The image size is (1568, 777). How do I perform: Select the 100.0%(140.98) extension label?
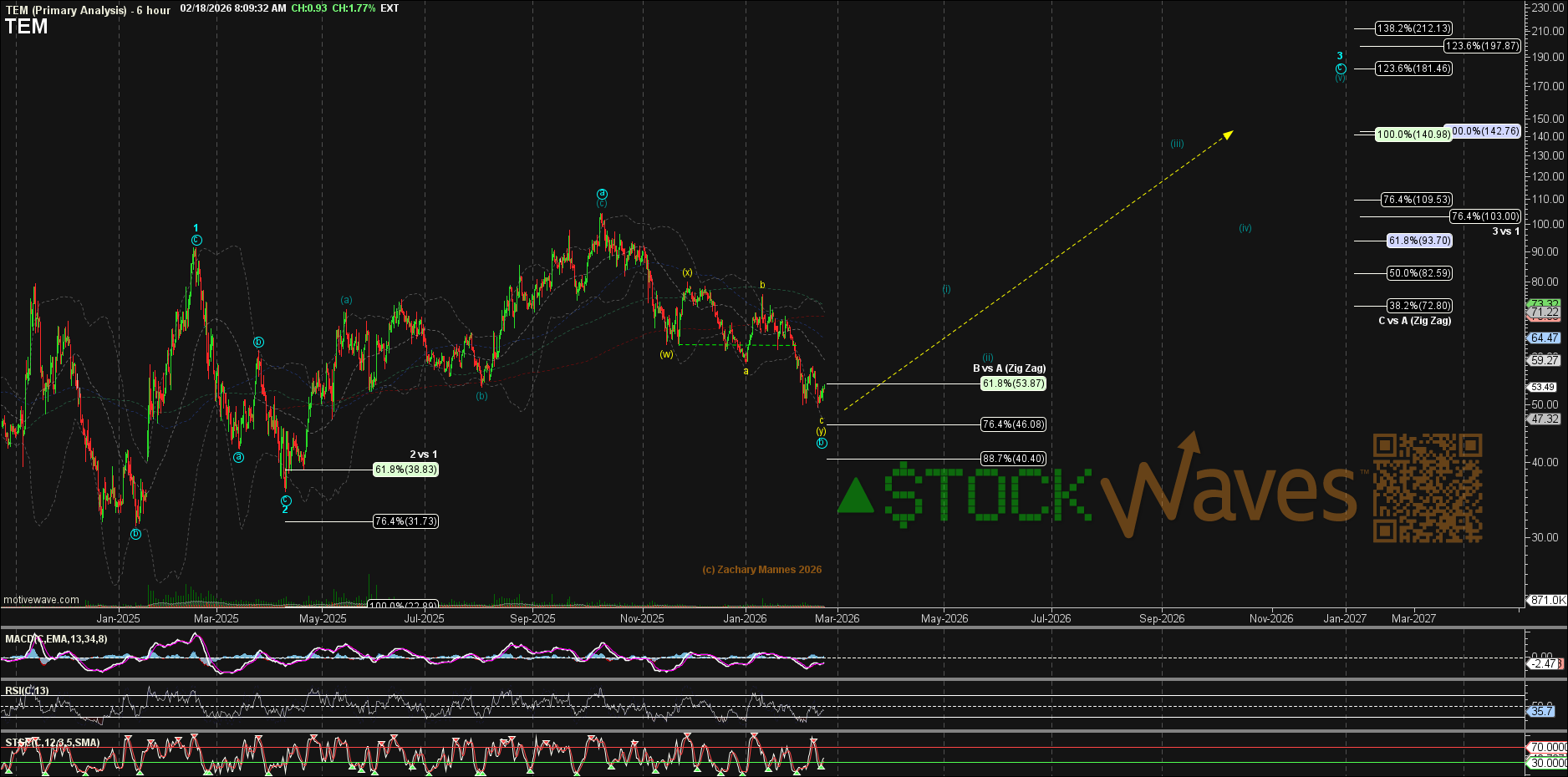coord(1413,135)
